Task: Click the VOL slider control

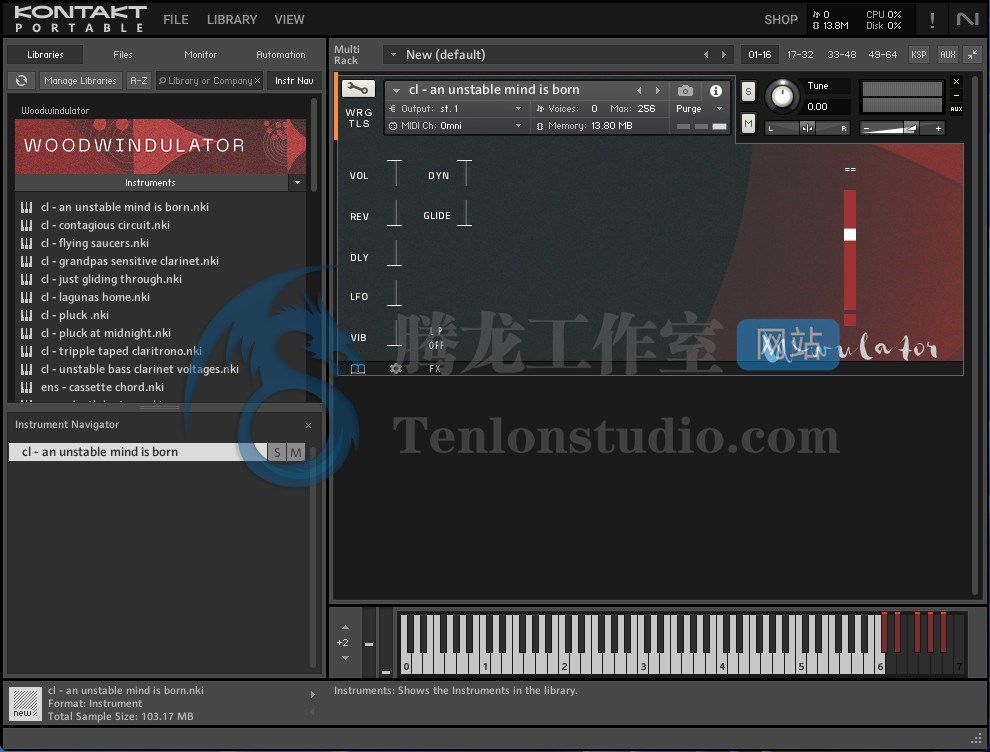Action: click(x=395, y=174)
